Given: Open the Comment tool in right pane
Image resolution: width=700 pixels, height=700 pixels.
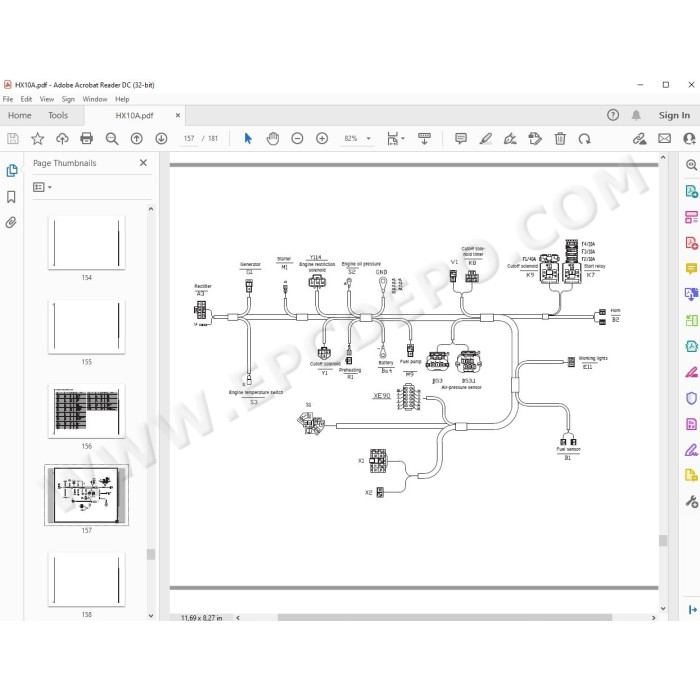Looking at the screenshot, I should (691, 269).
